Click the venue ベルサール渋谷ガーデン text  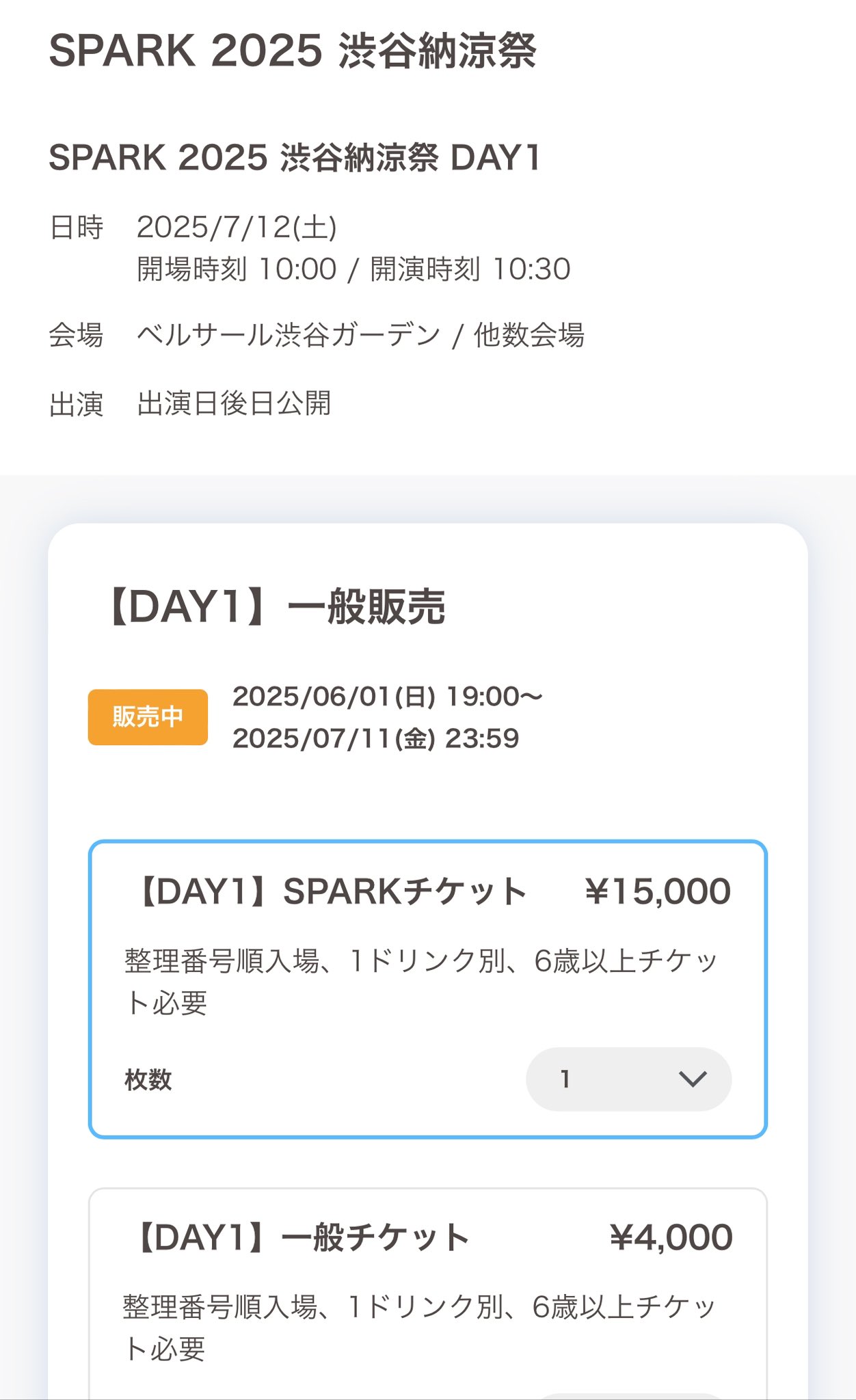tap(289, 335)
